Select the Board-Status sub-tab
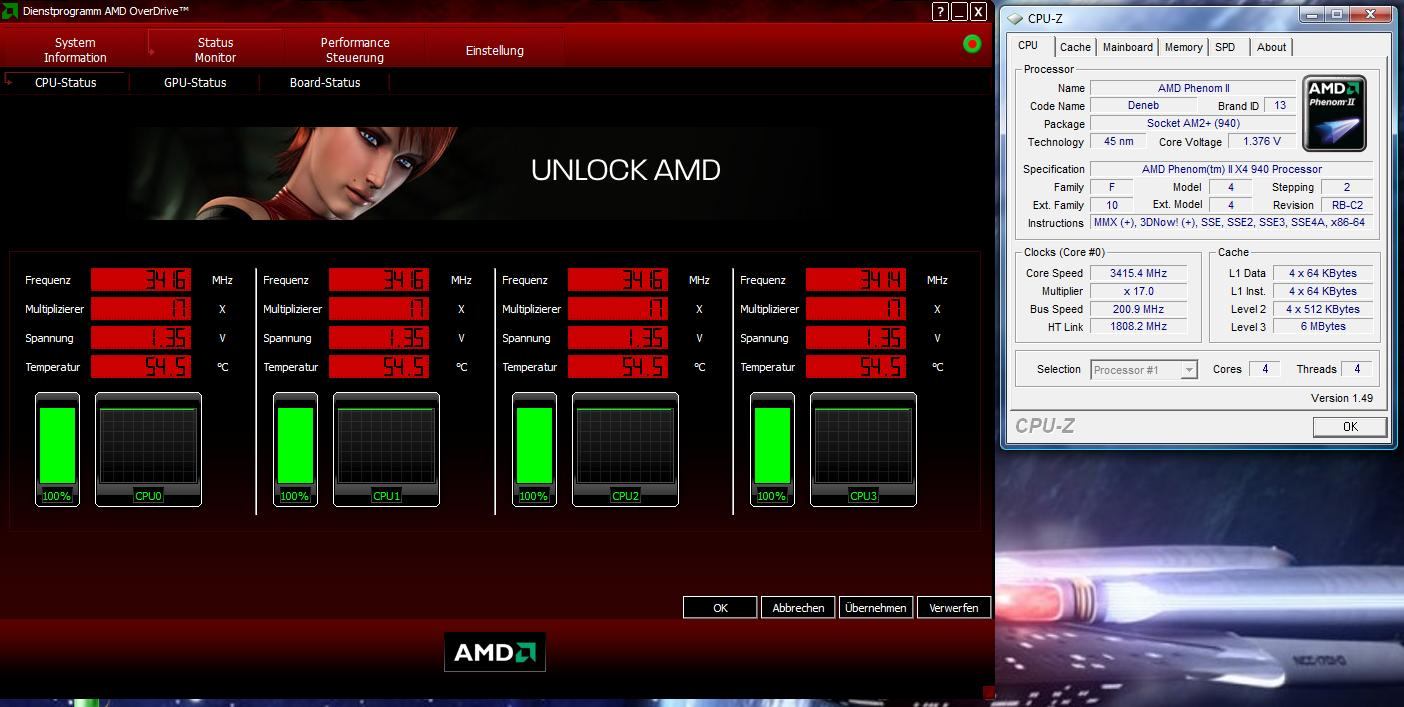Screen dimensions: 1404x707 click(x=325, y=83)
